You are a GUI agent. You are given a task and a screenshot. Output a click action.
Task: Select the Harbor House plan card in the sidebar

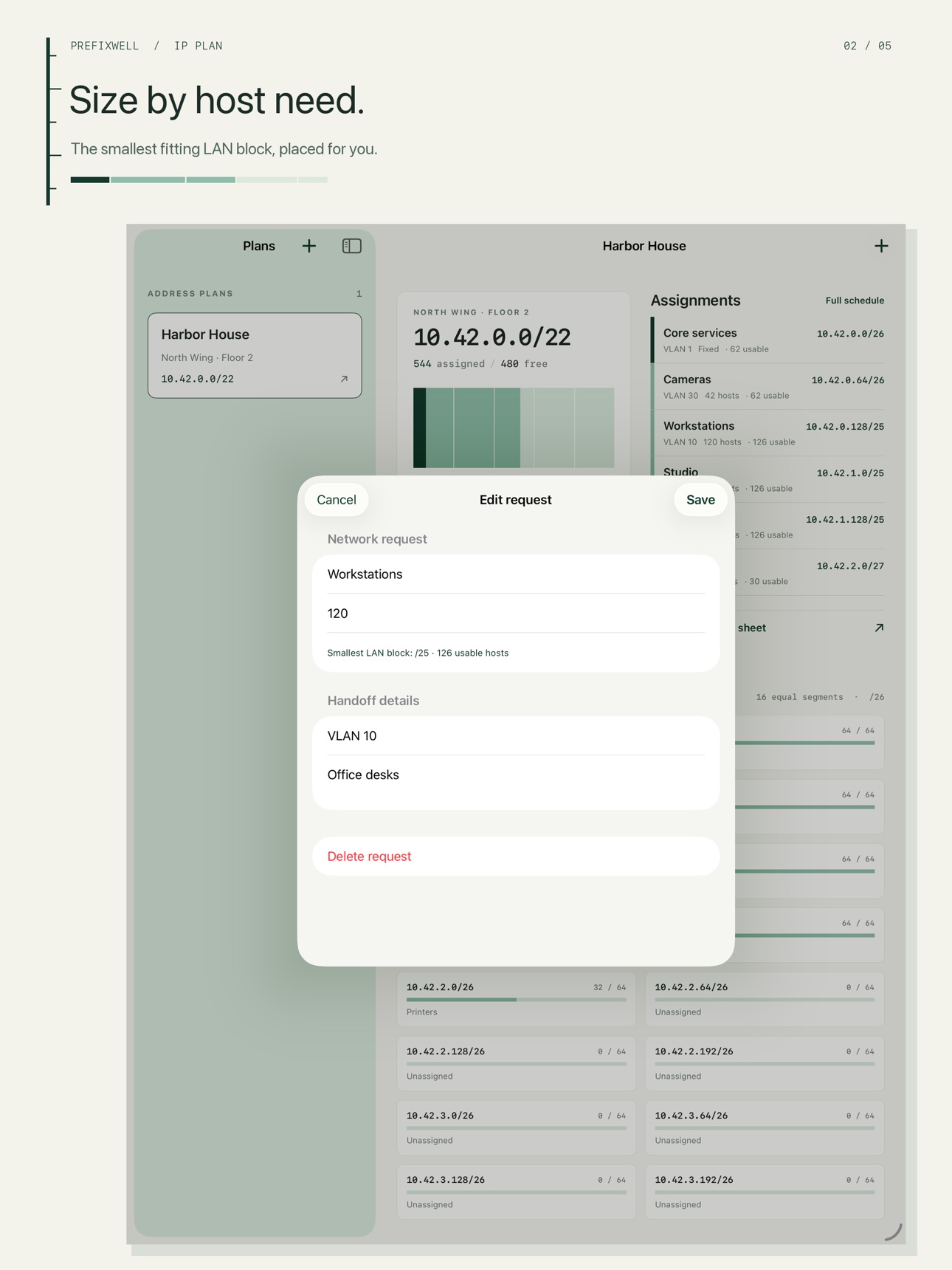pos(255,356)
